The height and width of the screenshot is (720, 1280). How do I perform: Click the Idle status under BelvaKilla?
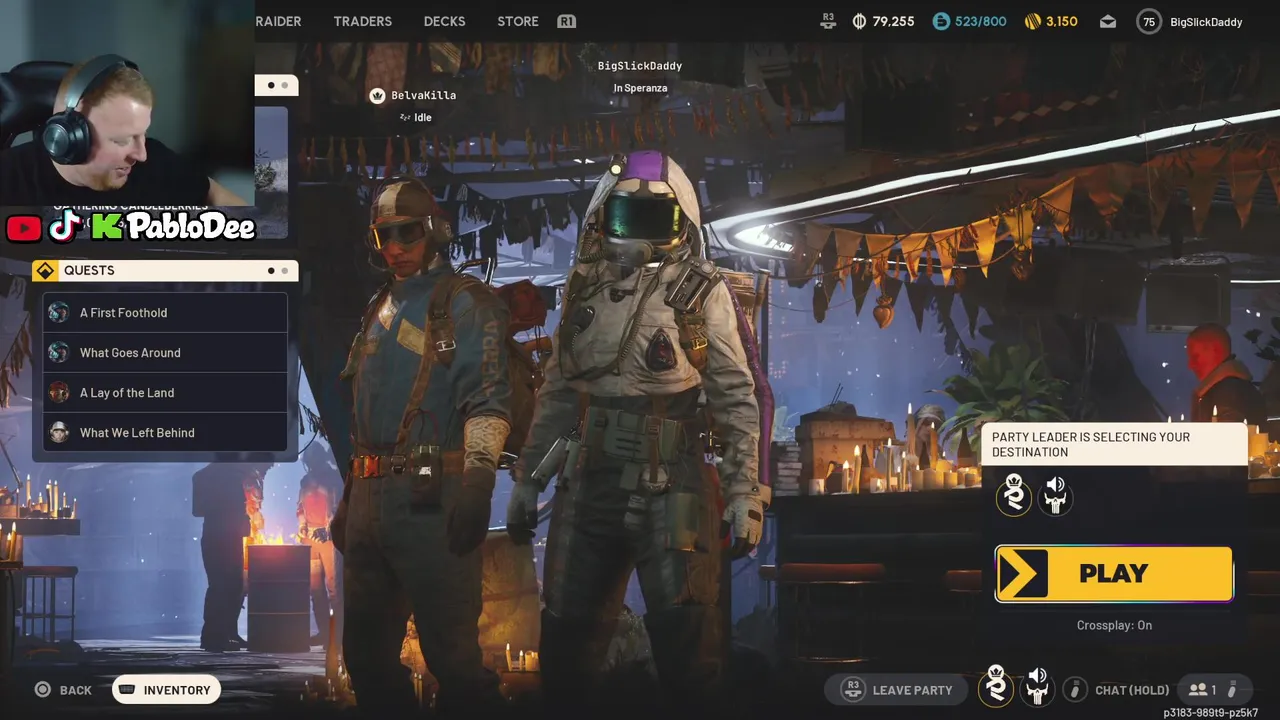point(415,117)
